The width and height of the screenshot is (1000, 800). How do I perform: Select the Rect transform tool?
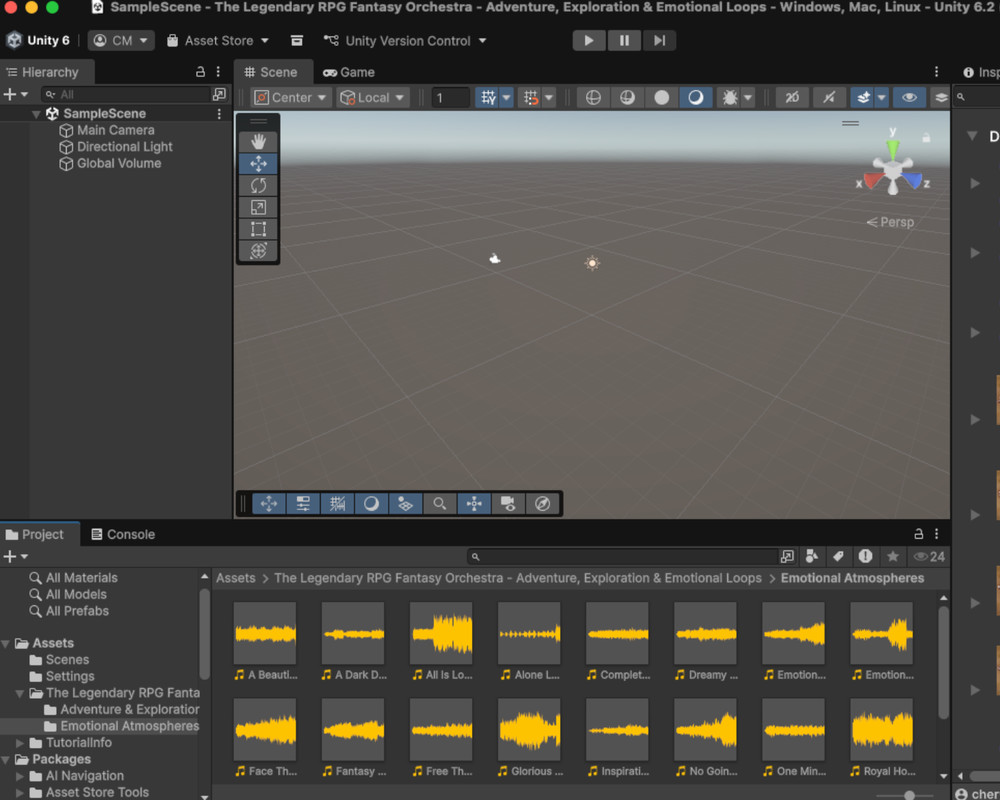258,230
